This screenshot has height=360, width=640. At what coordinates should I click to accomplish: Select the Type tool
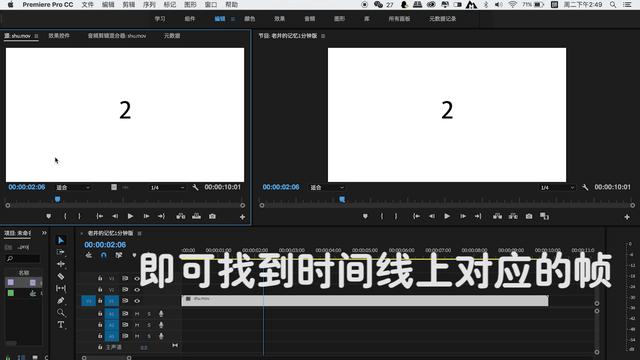(x=61, y=325)
